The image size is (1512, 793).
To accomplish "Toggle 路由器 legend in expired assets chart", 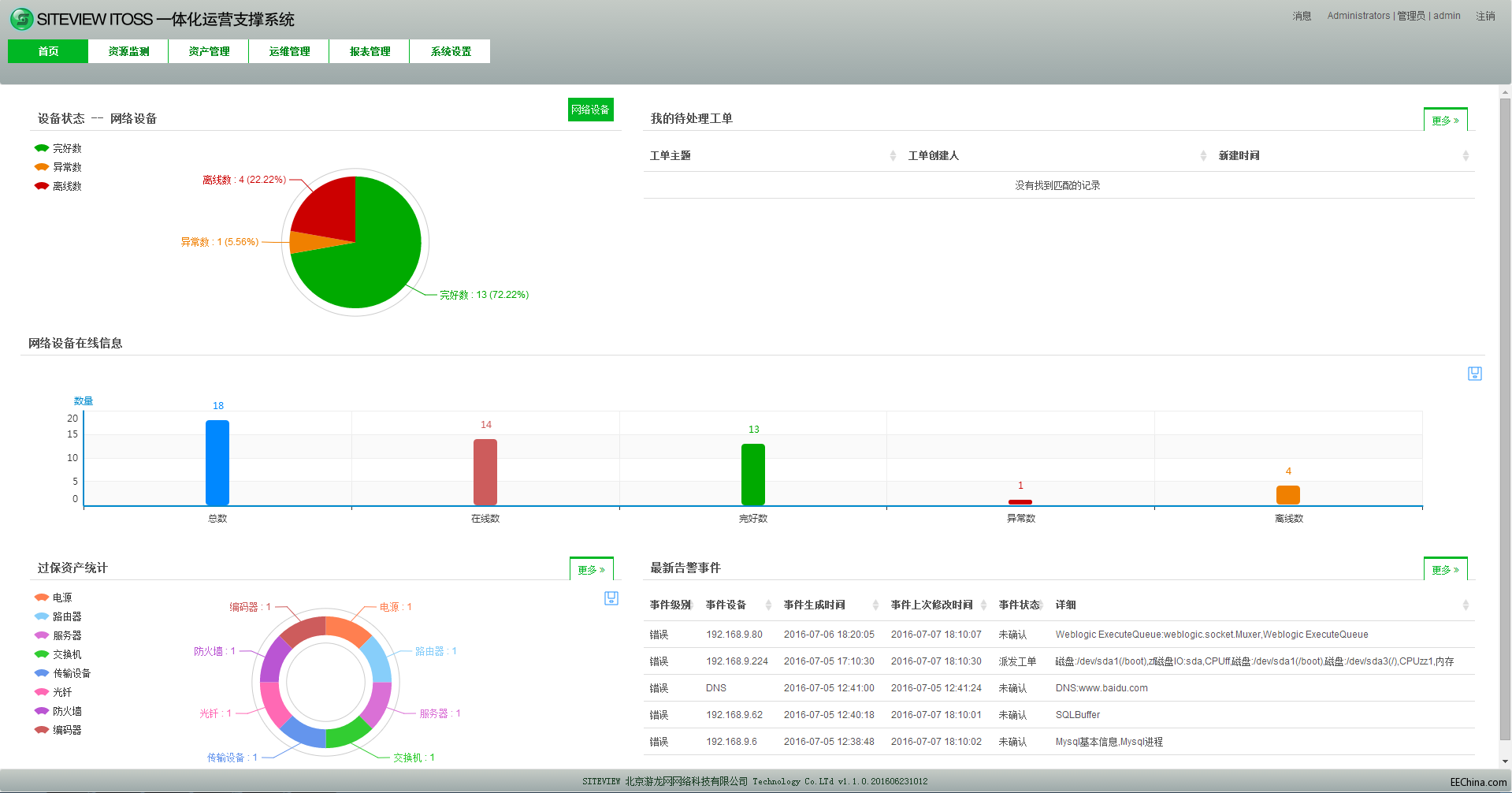I will tap(58, 616).
